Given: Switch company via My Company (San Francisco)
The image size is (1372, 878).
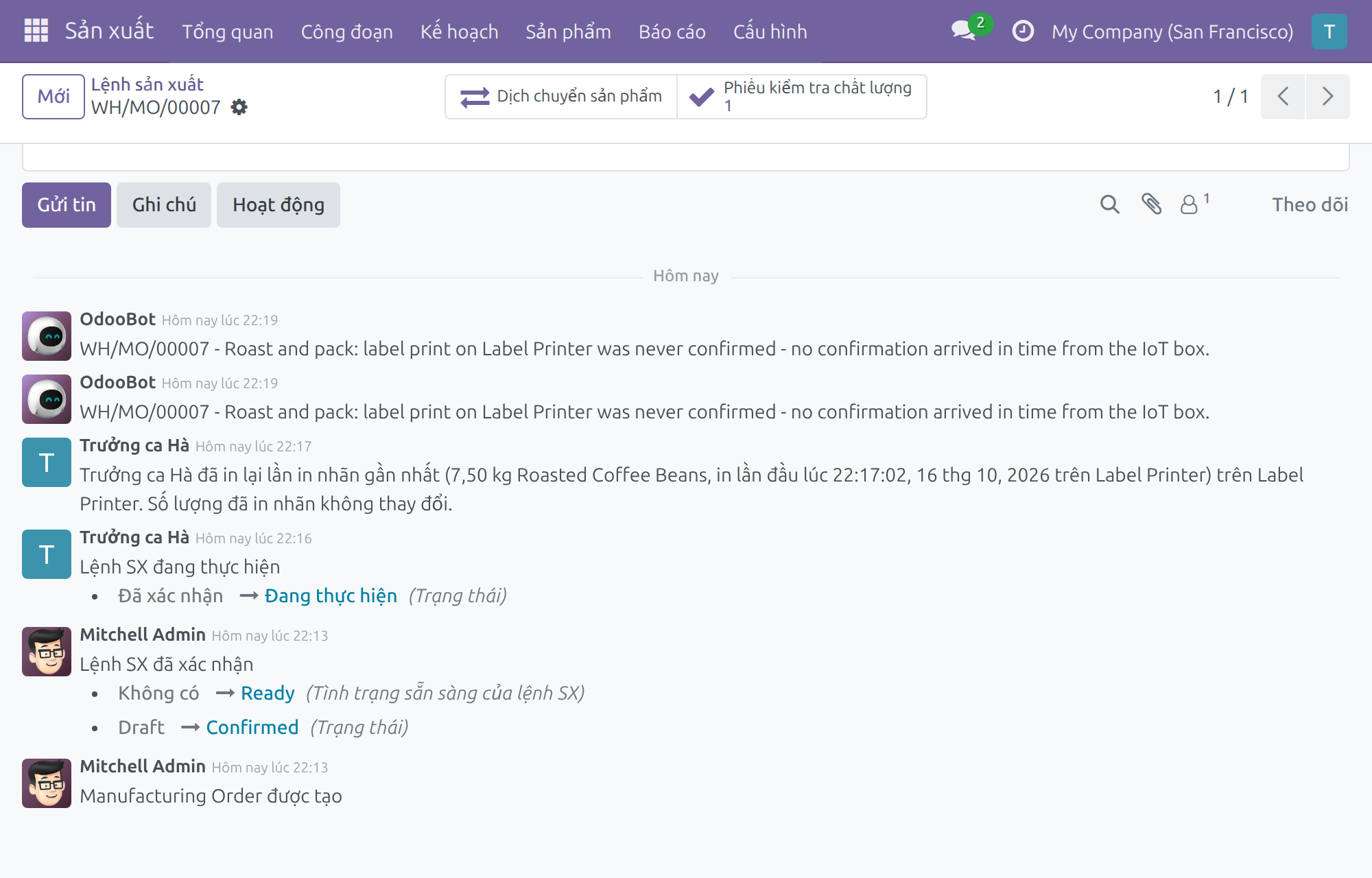Looking at the screenshot, I should coord(1172,32).
